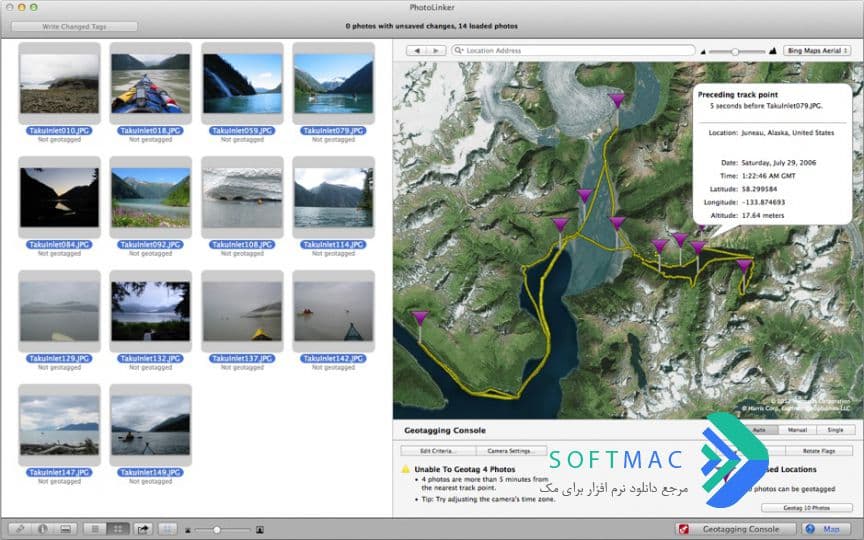Open the info inspector icon
Screen dimensions: 864x540
tap(43, 529)
